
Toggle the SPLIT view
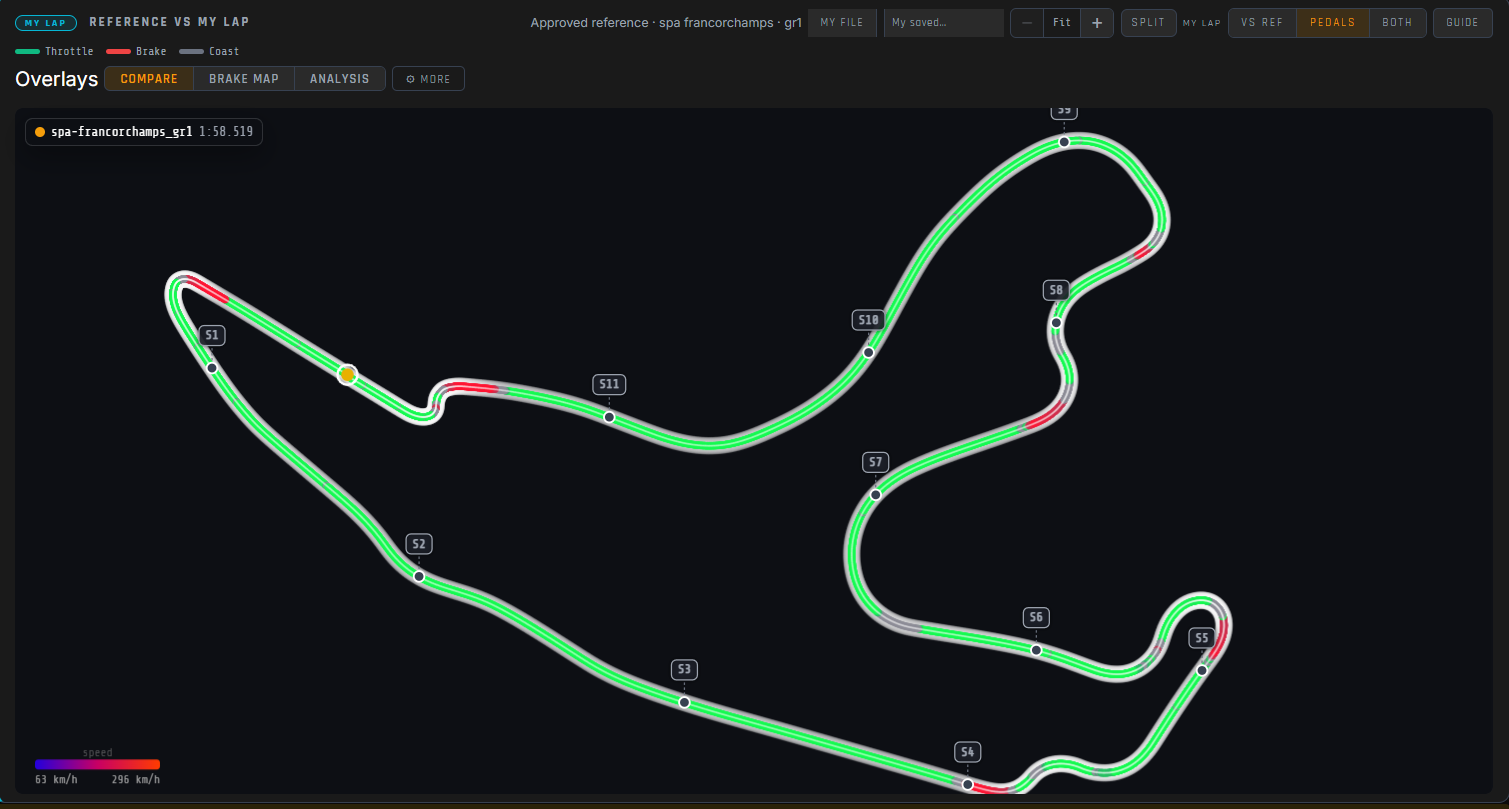point(1149,23)
